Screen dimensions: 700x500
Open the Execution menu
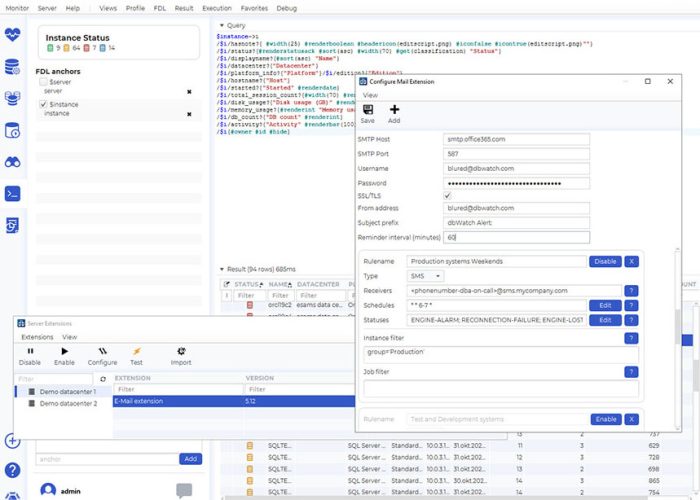coord(217,8)
